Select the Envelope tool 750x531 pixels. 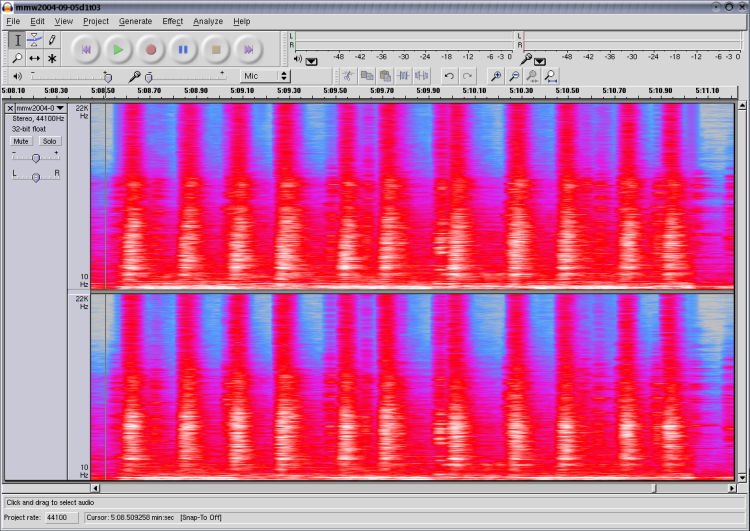point(34,40)
